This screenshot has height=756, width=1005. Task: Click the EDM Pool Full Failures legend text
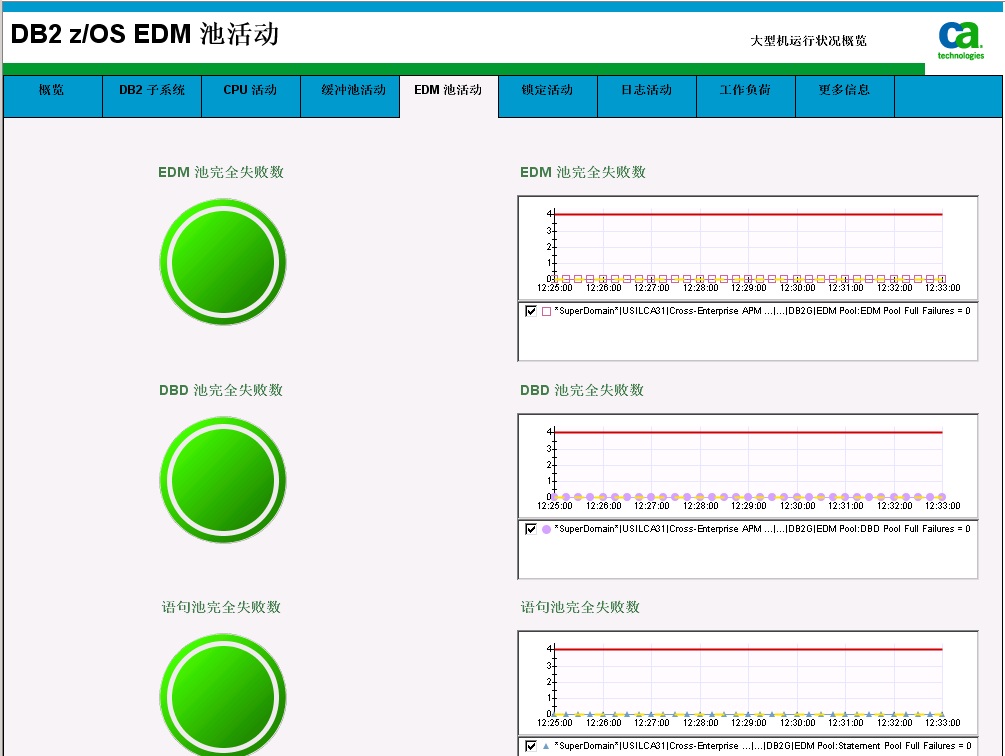click(x=762, y=311)
